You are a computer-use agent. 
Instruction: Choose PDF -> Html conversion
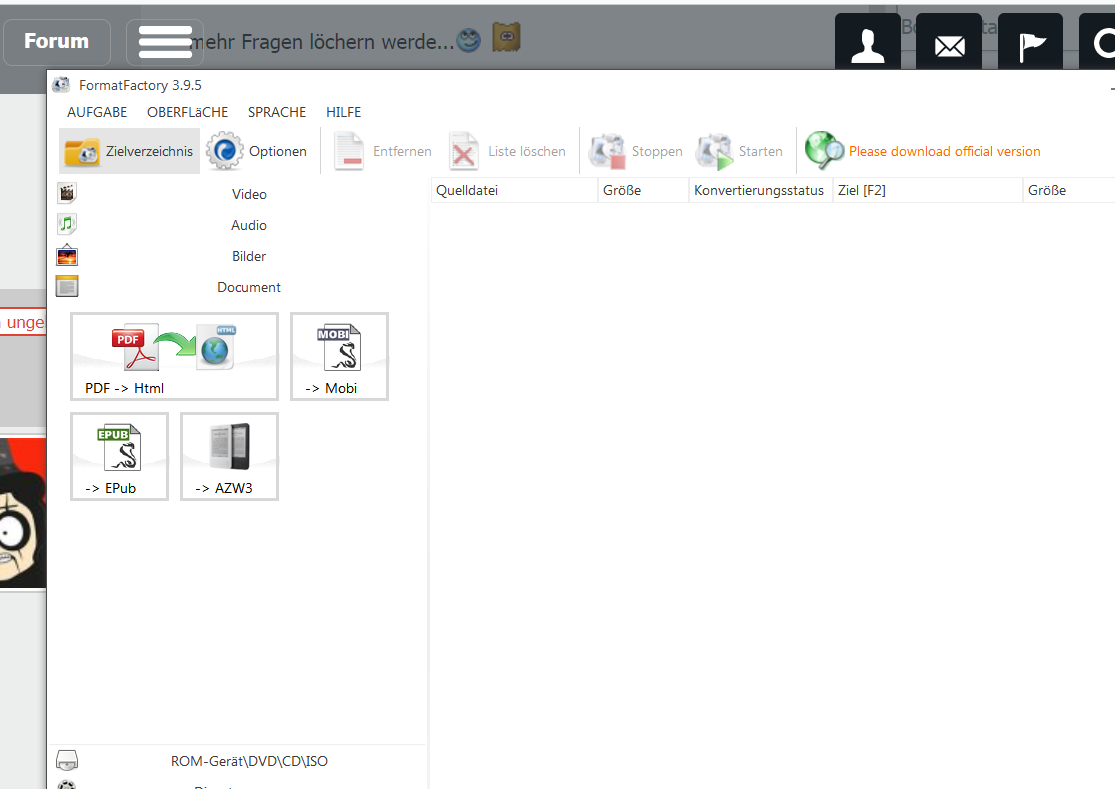[174, 357]
